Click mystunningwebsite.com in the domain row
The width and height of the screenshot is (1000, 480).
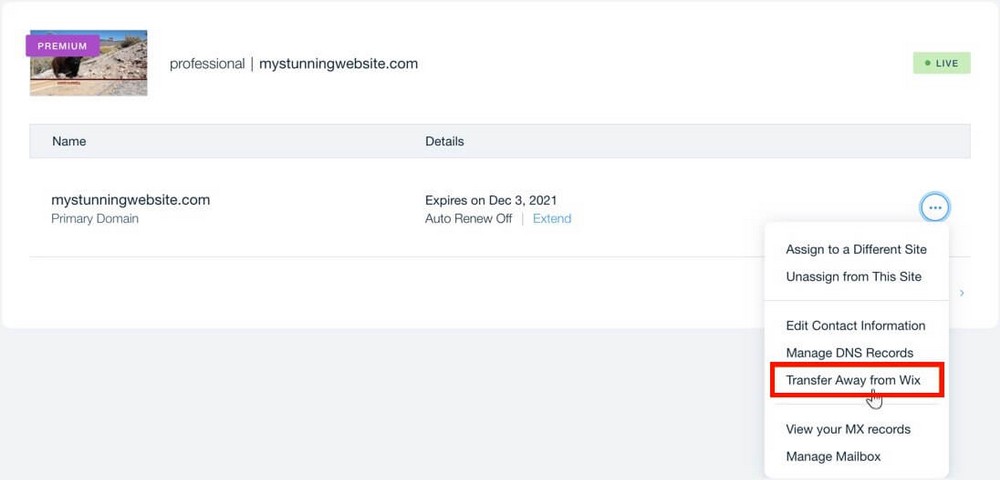[x=130, y=200]
